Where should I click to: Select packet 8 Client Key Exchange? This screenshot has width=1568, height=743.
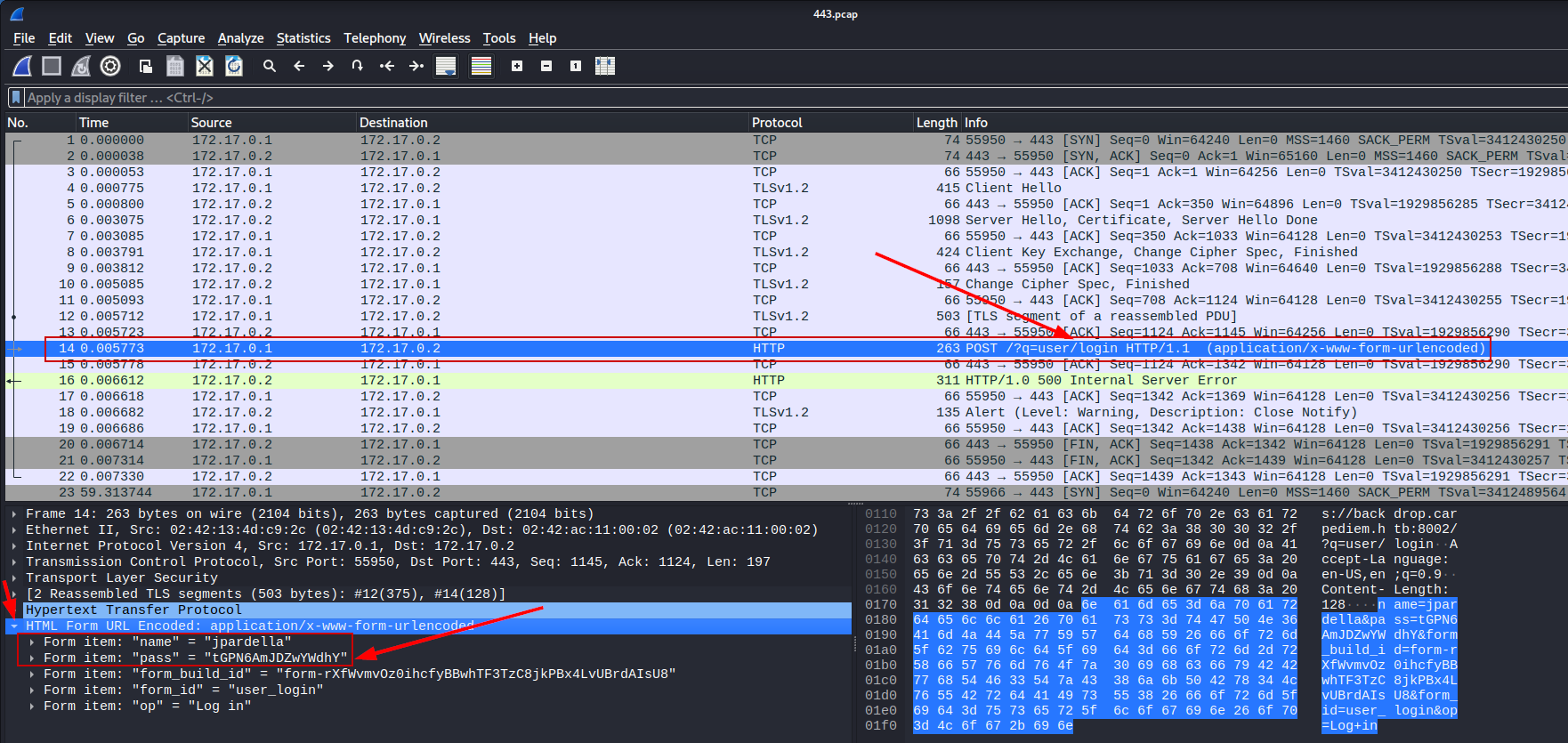point(787,253)
